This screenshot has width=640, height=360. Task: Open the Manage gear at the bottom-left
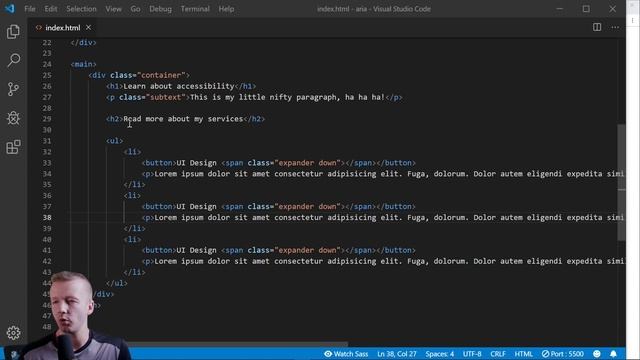click(13, 333)
